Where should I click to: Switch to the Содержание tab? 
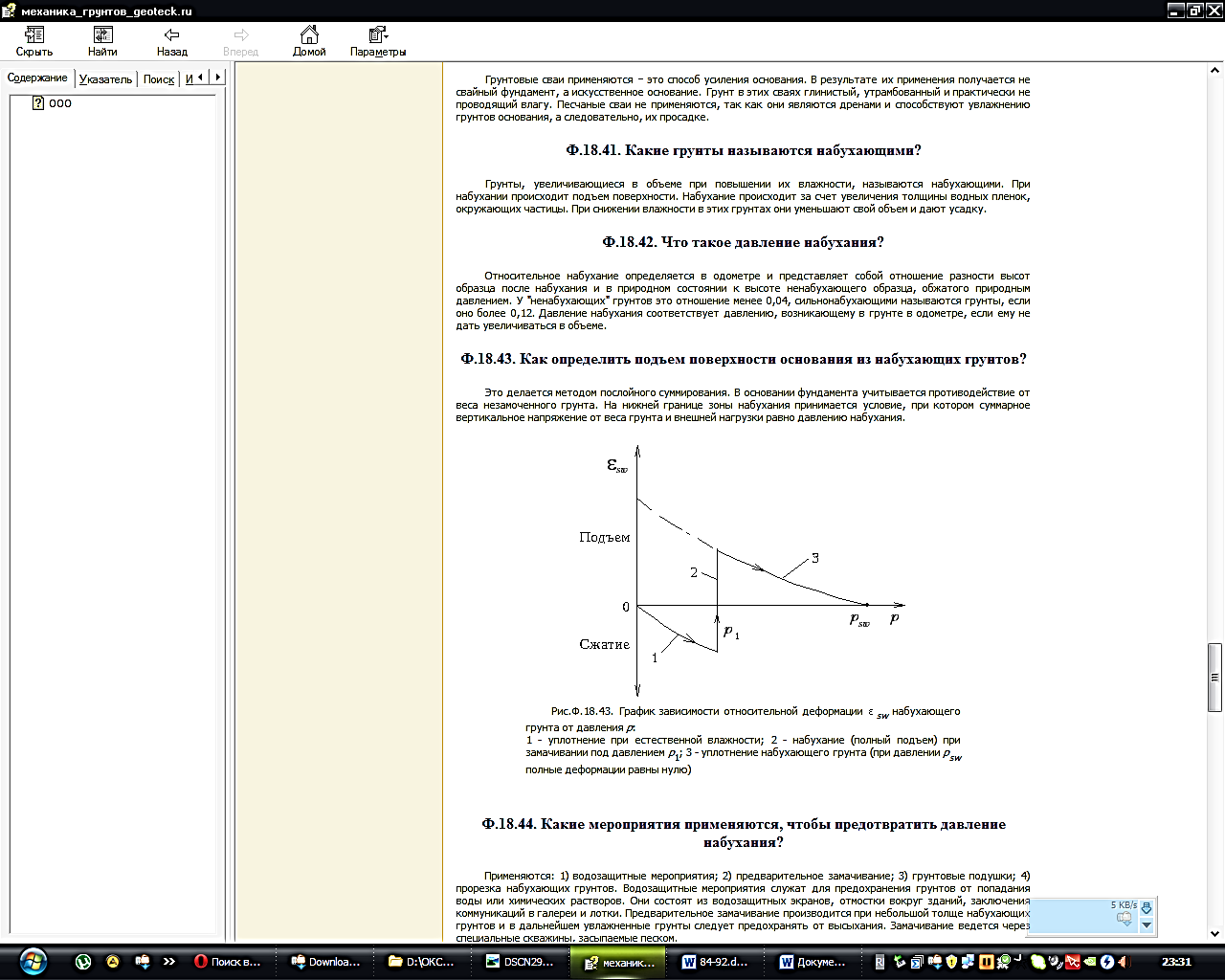click(37, 78)
